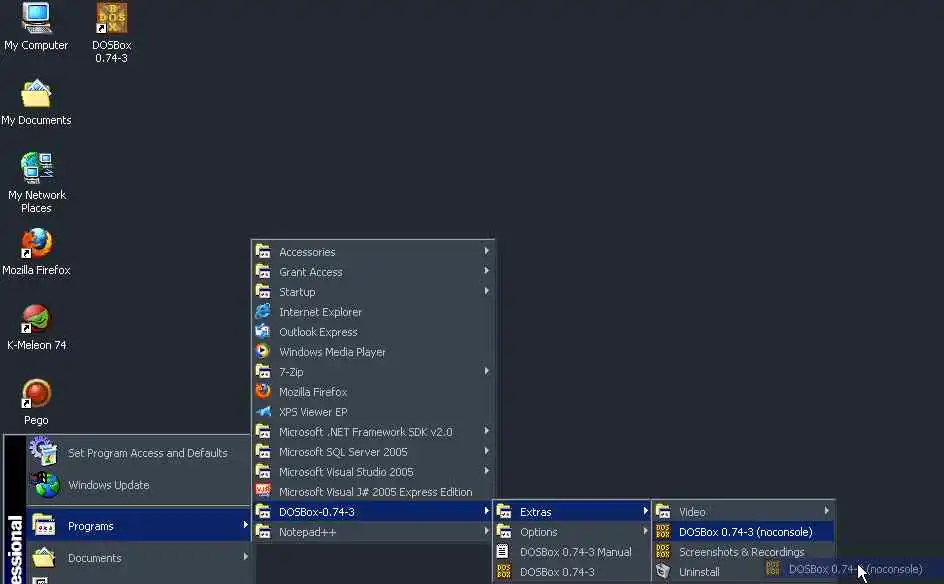Expand the Microsoft SQL Server 2005 arrow
This screenshot has height=584, width=944.
[486, 451]
